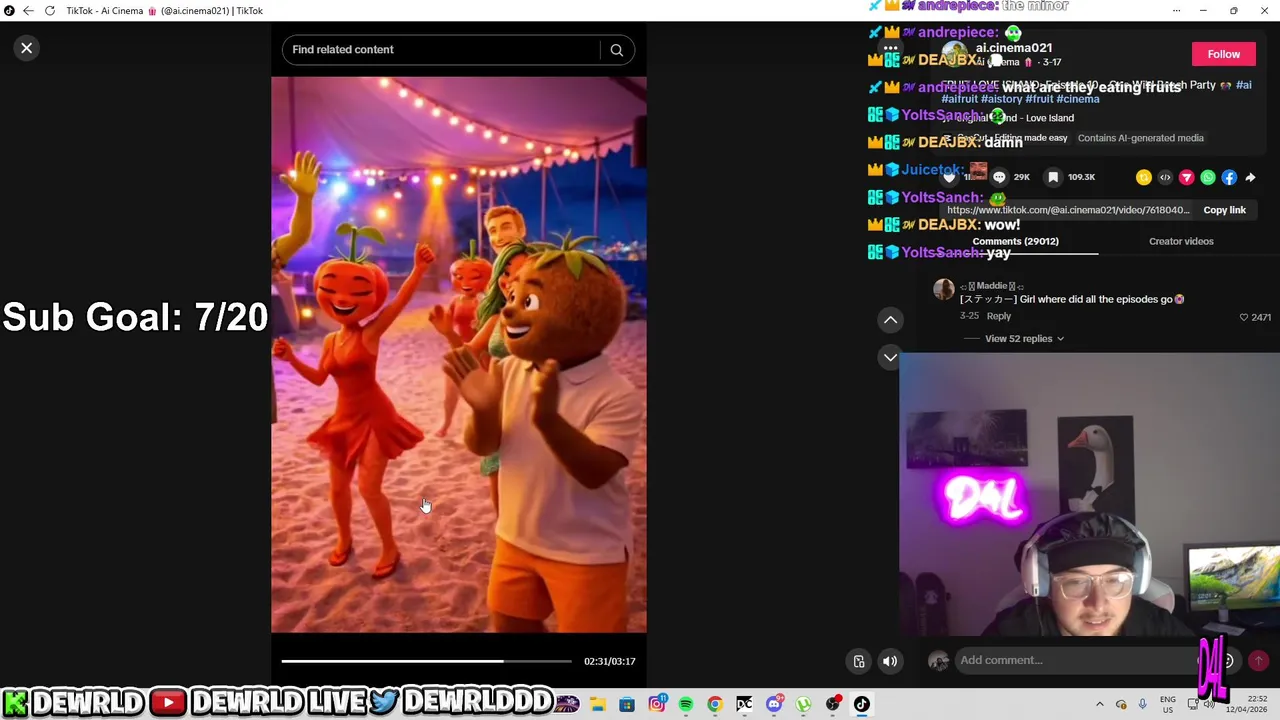The width and height of the screenshot is (1280, 720).
Task: Follow the ai.cinema021 account
Action: (x=1223, y=55)
